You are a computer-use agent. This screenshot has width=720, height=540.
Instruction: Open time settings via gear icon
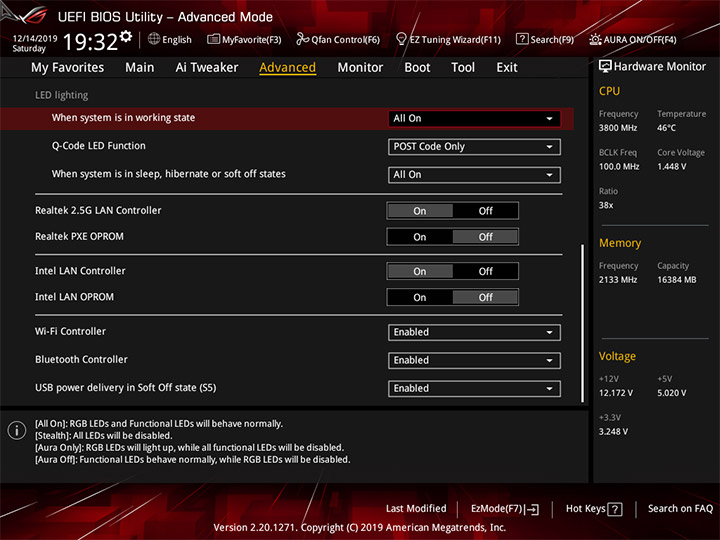(x=126, y=36)
